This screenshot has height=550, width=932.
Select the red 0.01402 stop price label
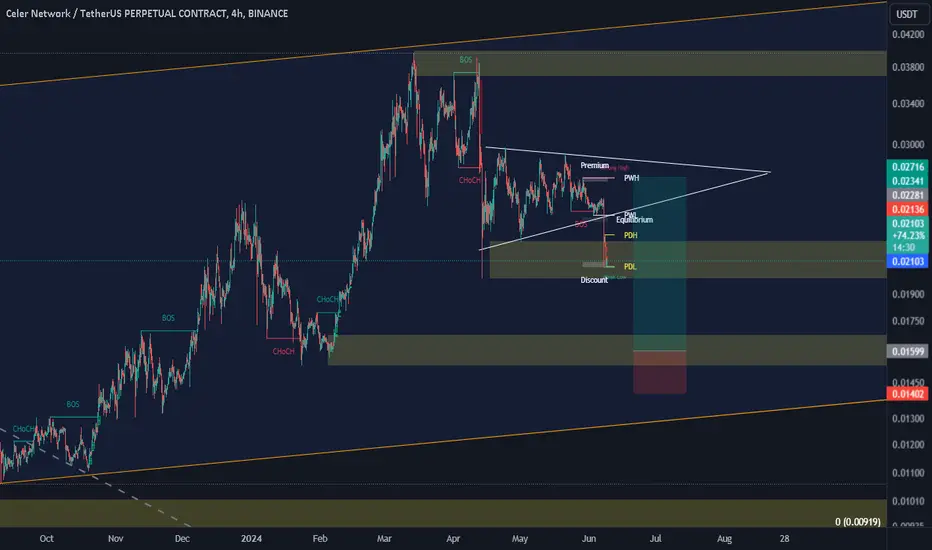click(x=908, y=394)
